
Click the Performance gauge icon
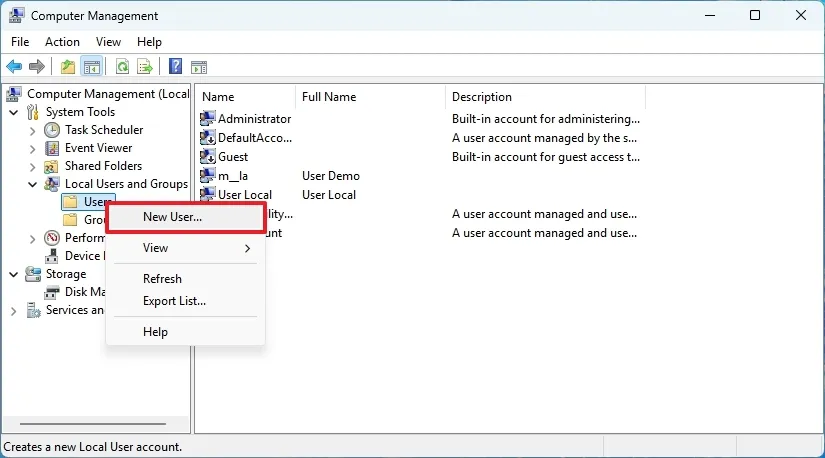click(52, 238)
